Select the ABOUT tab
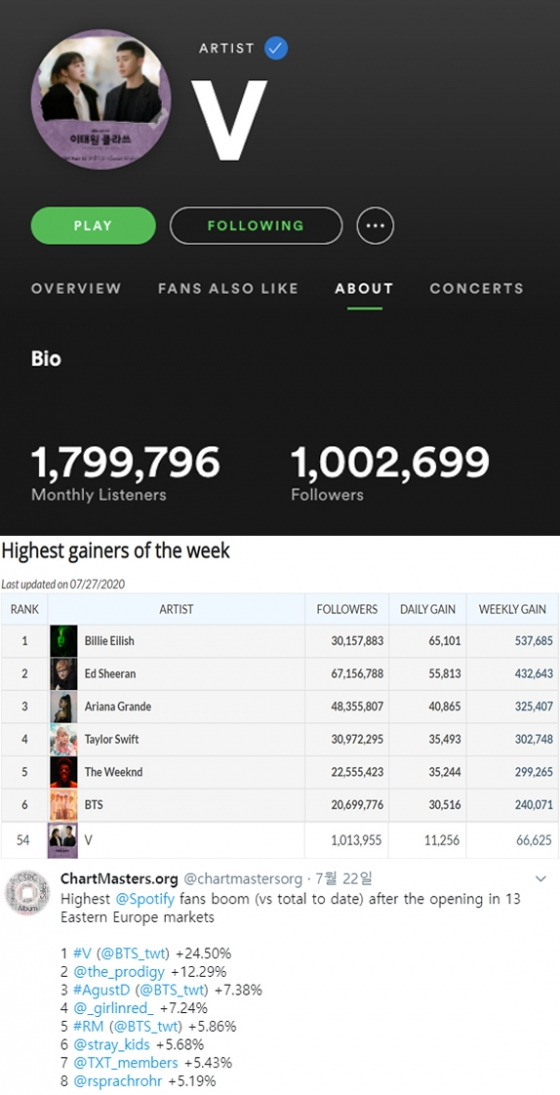This screenshot has width=560, height=1095. pyautogui.click(x=364, y=288)
